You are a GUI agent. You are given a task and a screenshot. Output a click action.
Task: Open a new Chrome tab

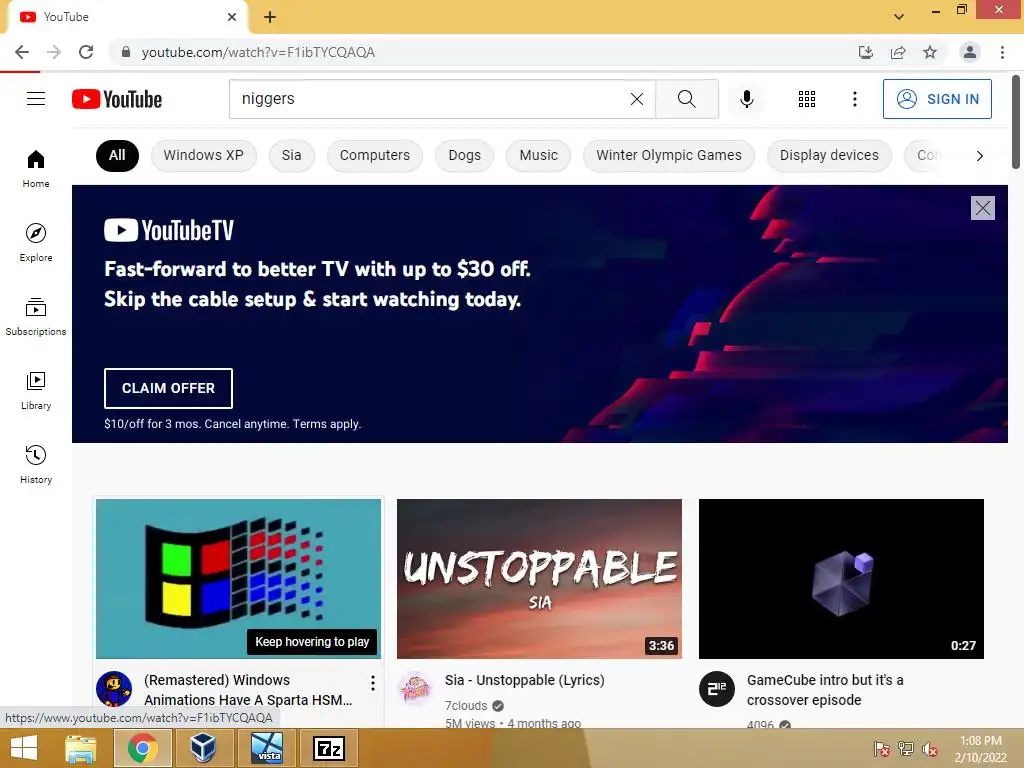pos(270,17)
